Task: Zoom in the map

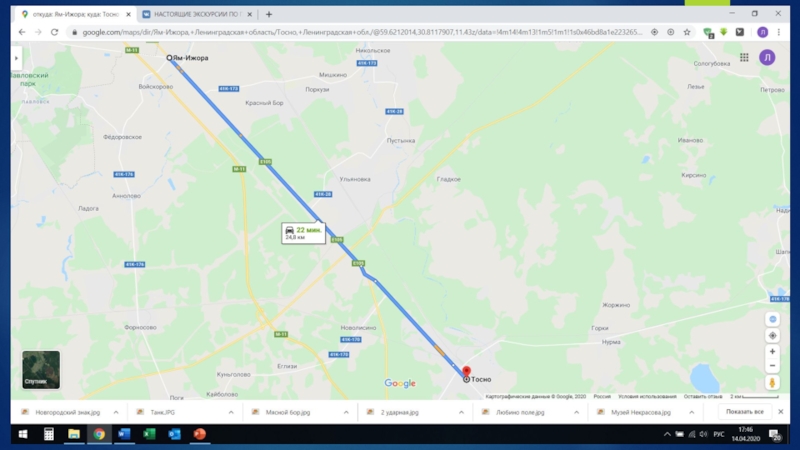Action: pyautogui.click(x=772, y=352)
